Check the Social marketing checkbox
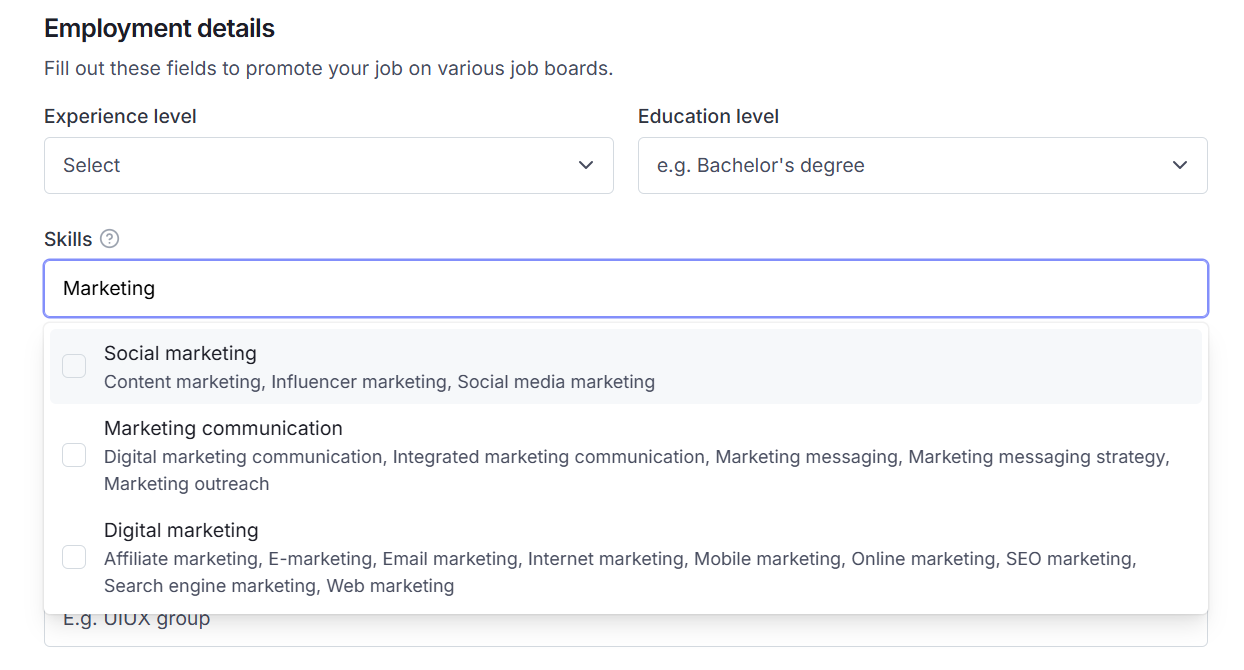The image size is (1244, 670). point(74,367)
